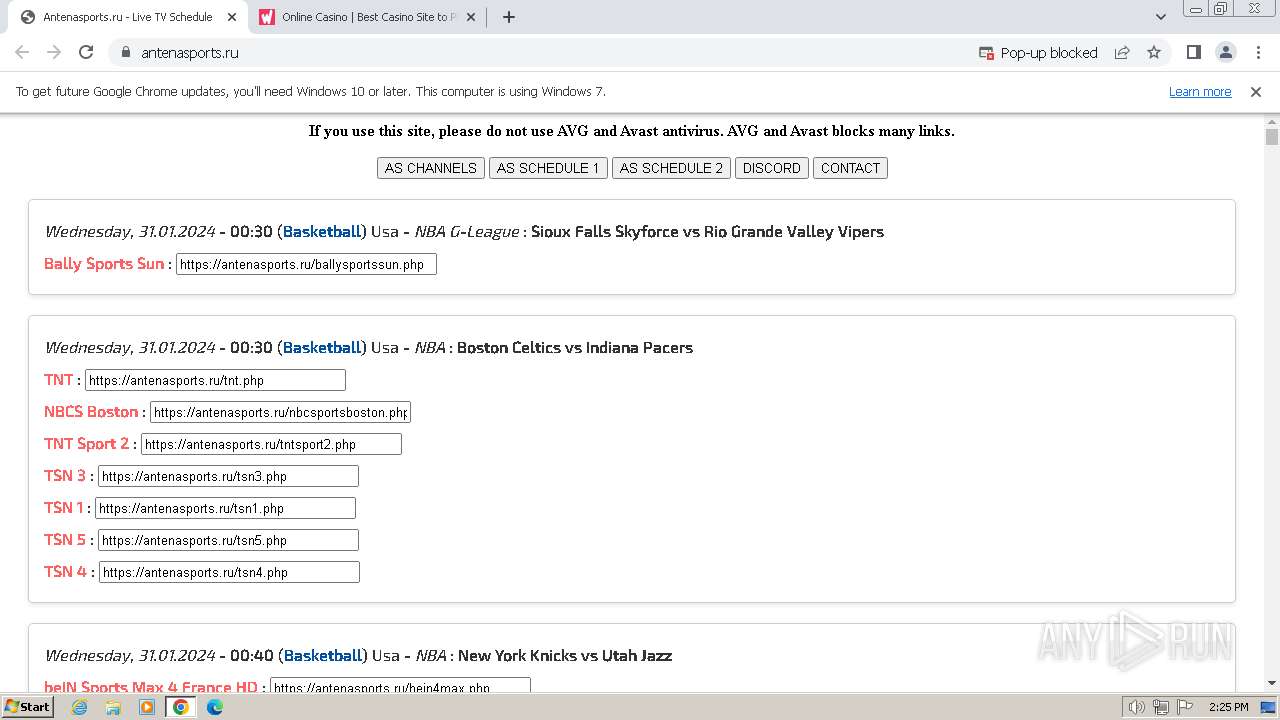Image resolution: width=1280 pixels, height=720 pixels.
Task: Select the ballysportssun.php link field
Action: [x=306, y=264]
